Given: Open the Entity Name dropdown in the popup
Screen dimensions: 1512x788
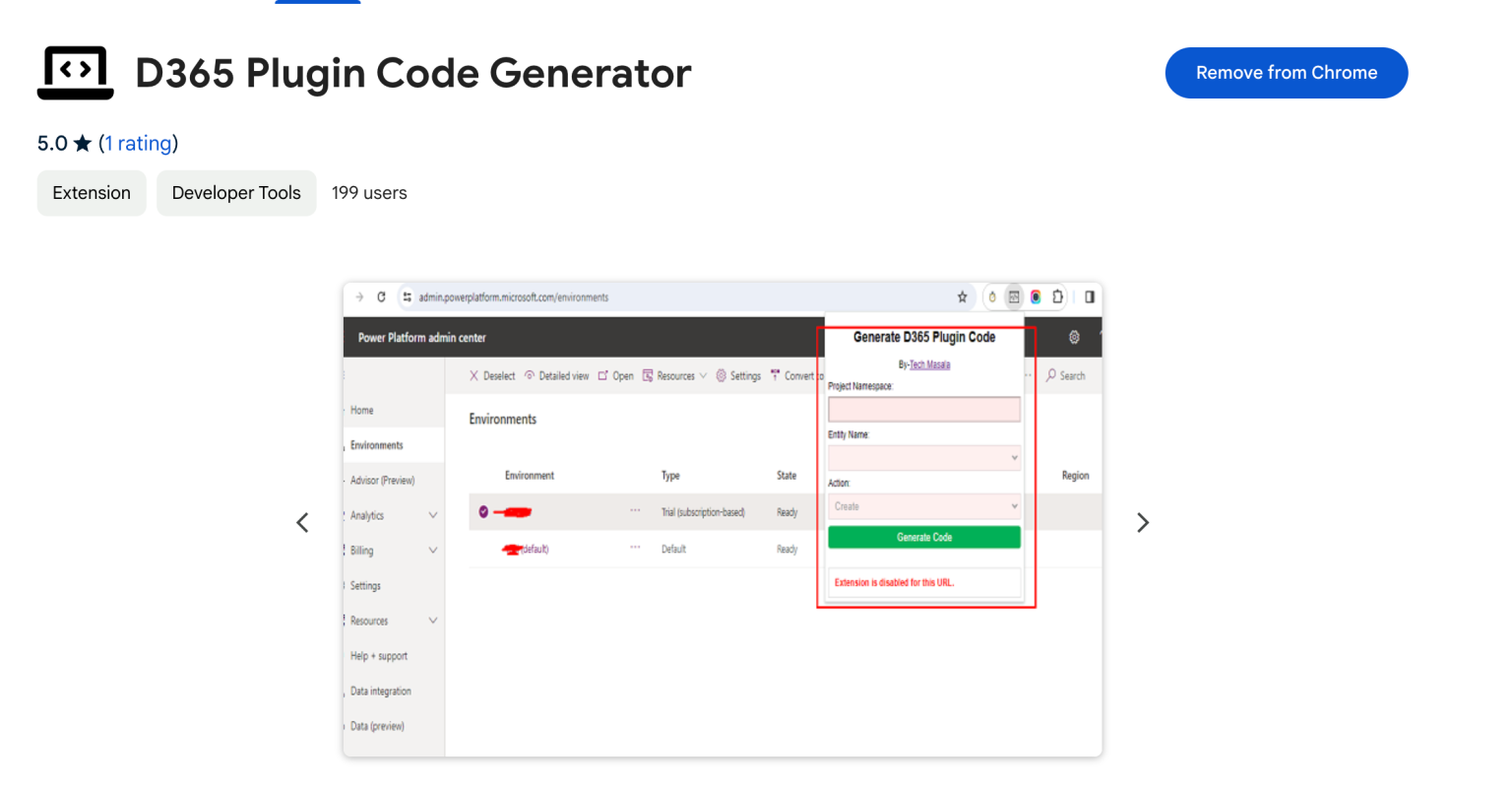Looking at the screenshot, I should 923,457.
